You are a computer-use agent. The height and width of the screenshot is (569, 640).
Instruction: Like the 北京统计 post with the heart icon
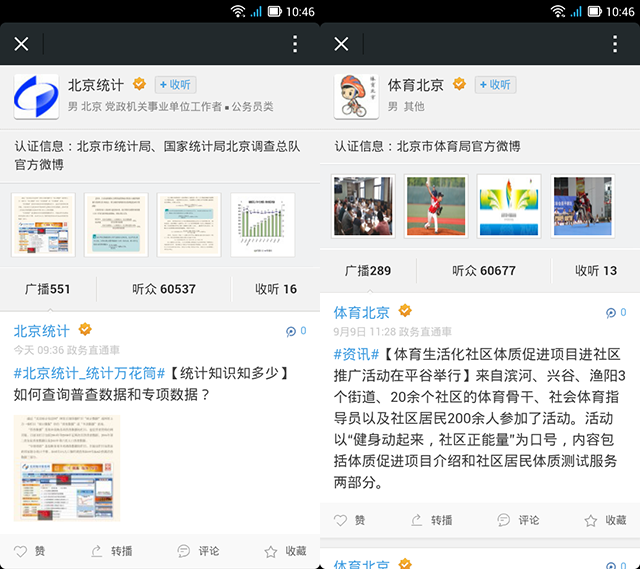30,551
